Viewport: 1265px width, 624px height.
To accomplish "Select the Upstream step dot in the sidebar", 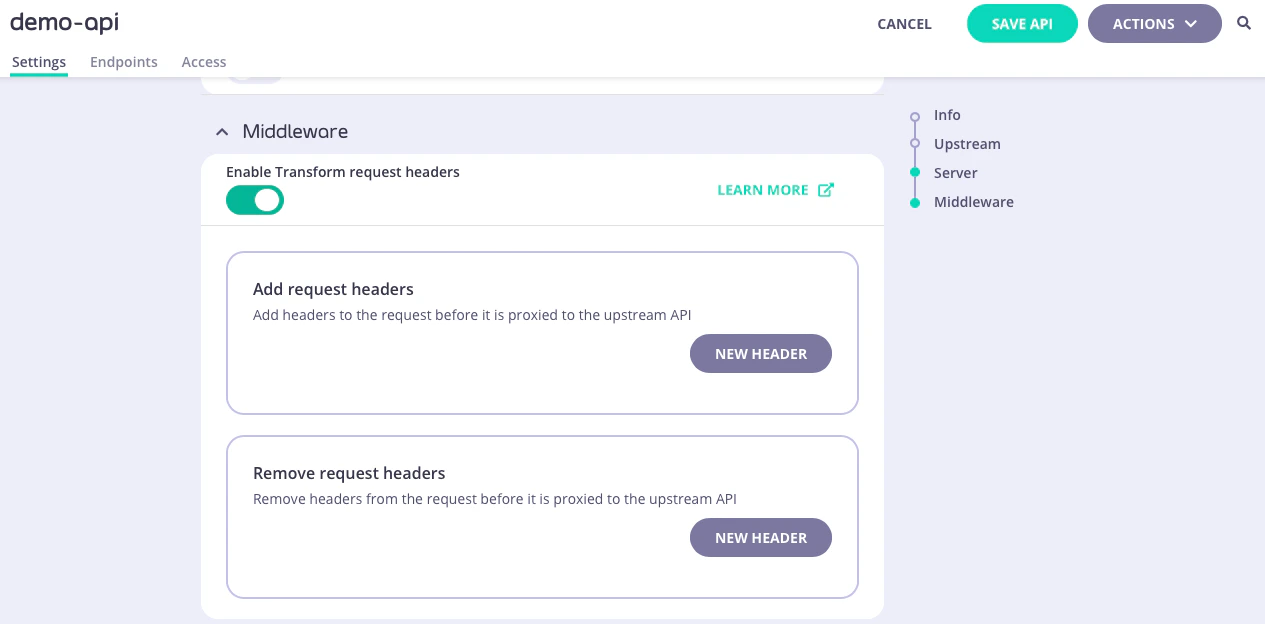I will click(916, 144).
